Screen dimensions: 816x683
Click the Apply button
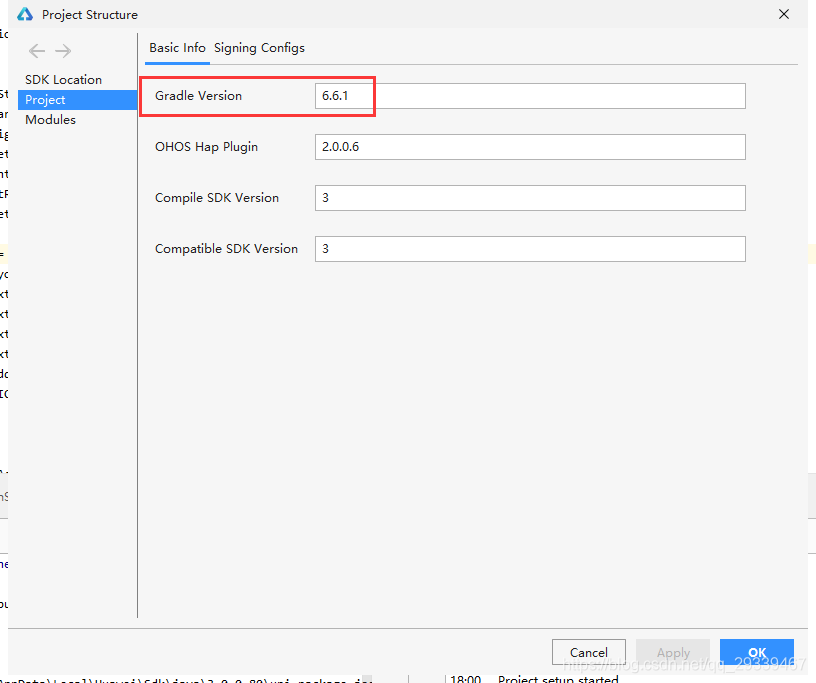click(x=673, y=652)
